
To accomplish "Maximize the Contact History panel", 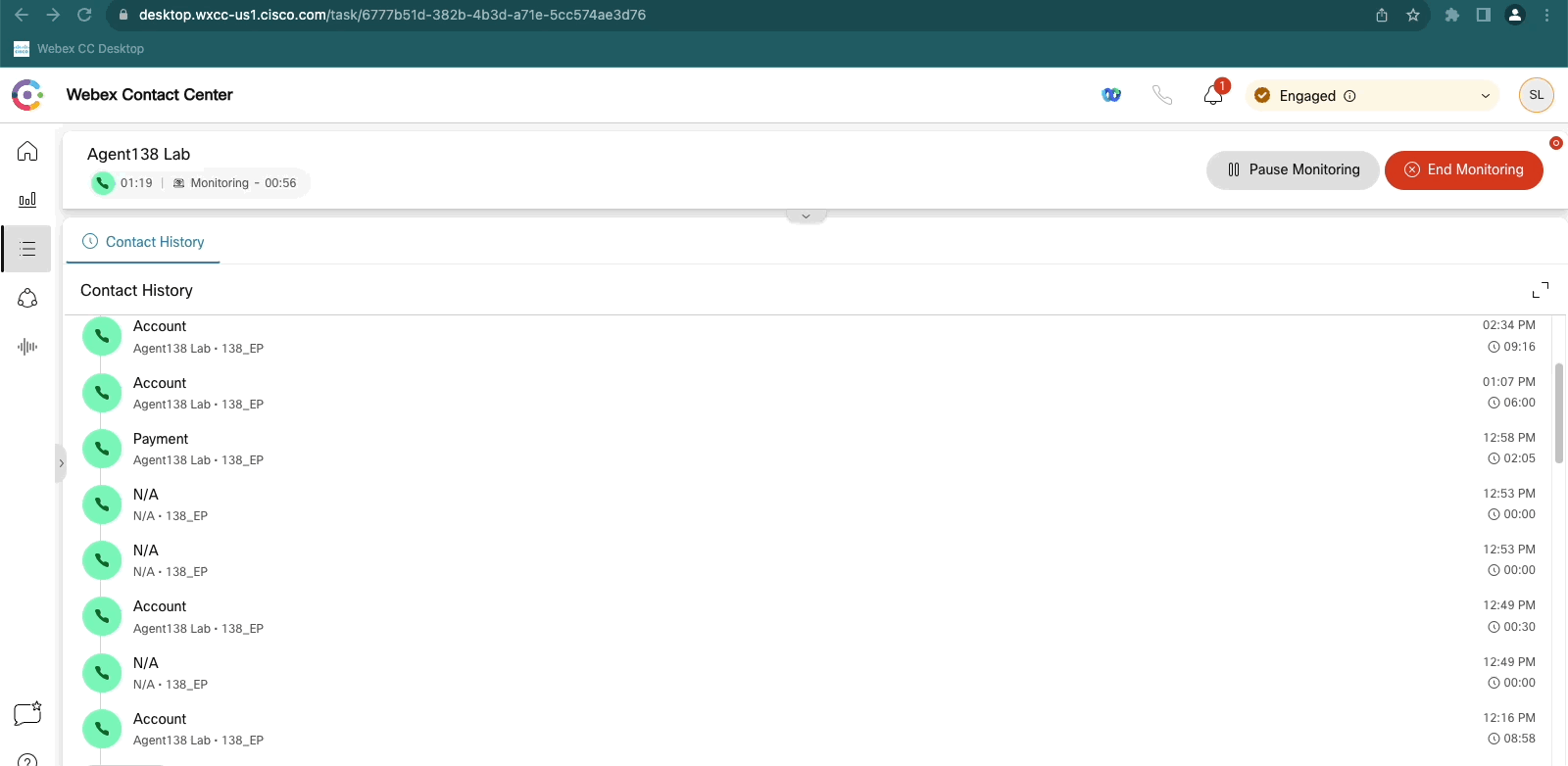I will pyautogui.click(x=1541, y=290).
